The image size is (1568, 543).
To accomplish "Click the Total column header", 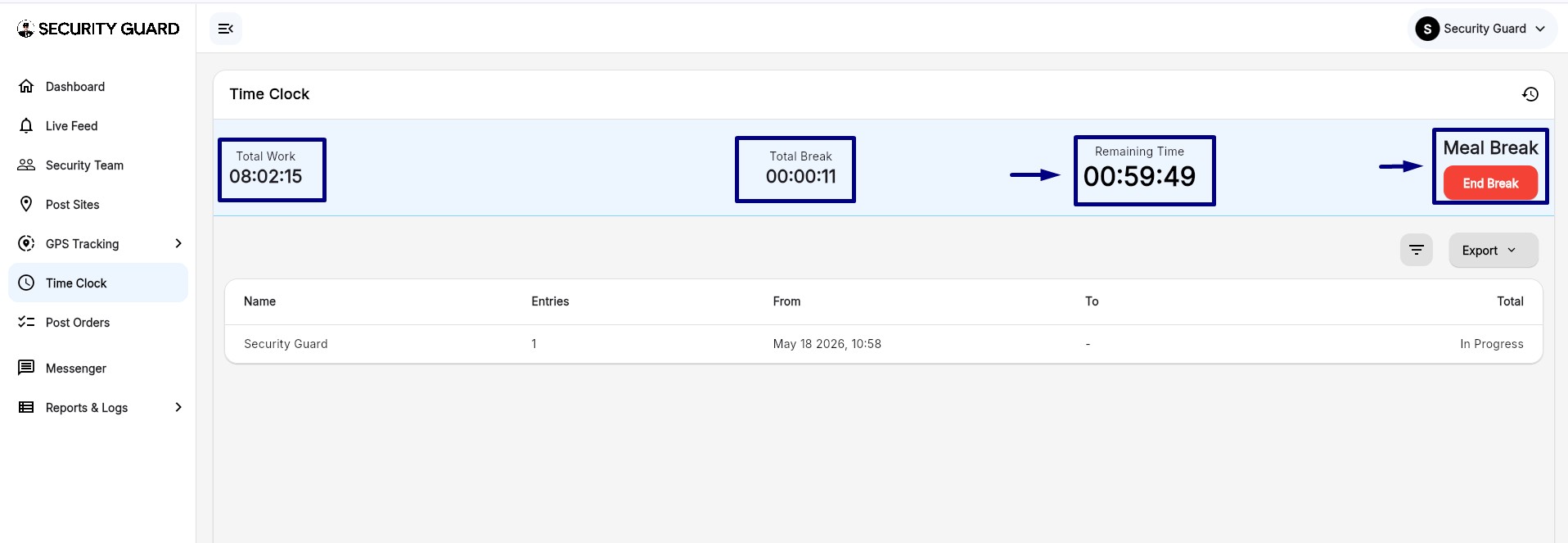I will [x=1510, y=301].
